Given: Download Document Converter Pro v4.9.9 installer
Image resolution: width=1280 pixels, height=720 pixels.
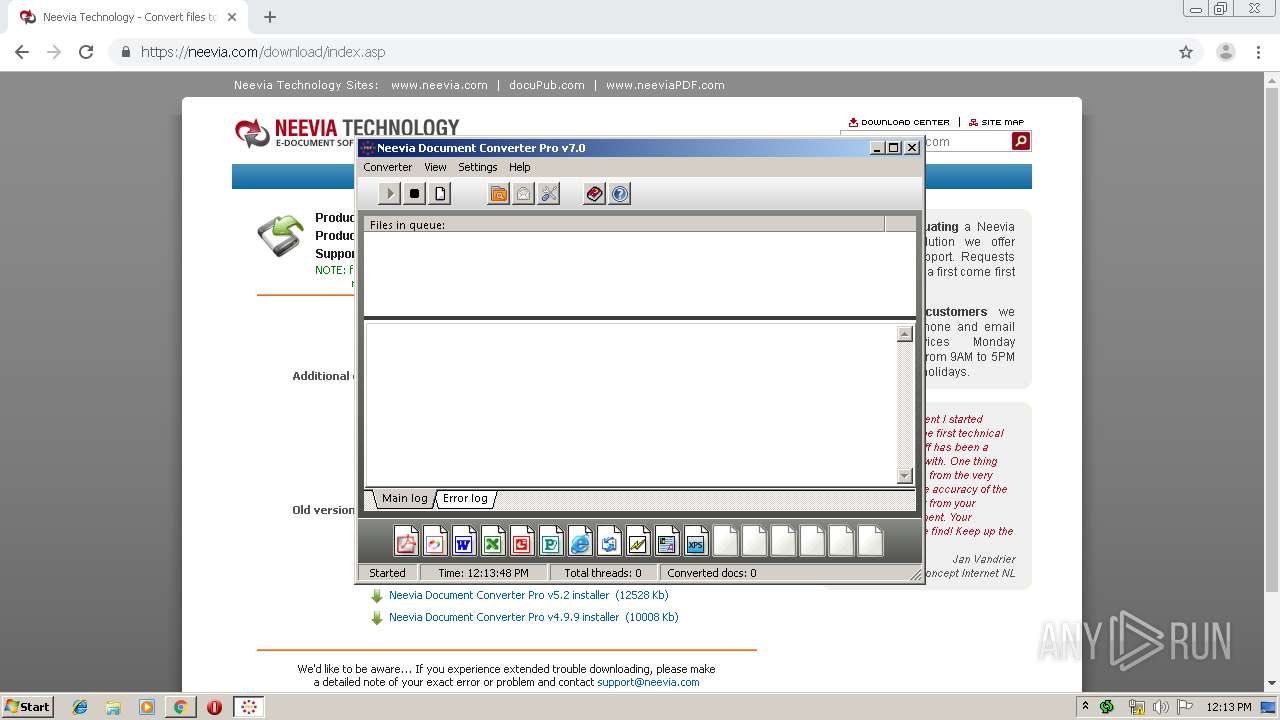Looking at the screenshot, I should click(533, 617).
